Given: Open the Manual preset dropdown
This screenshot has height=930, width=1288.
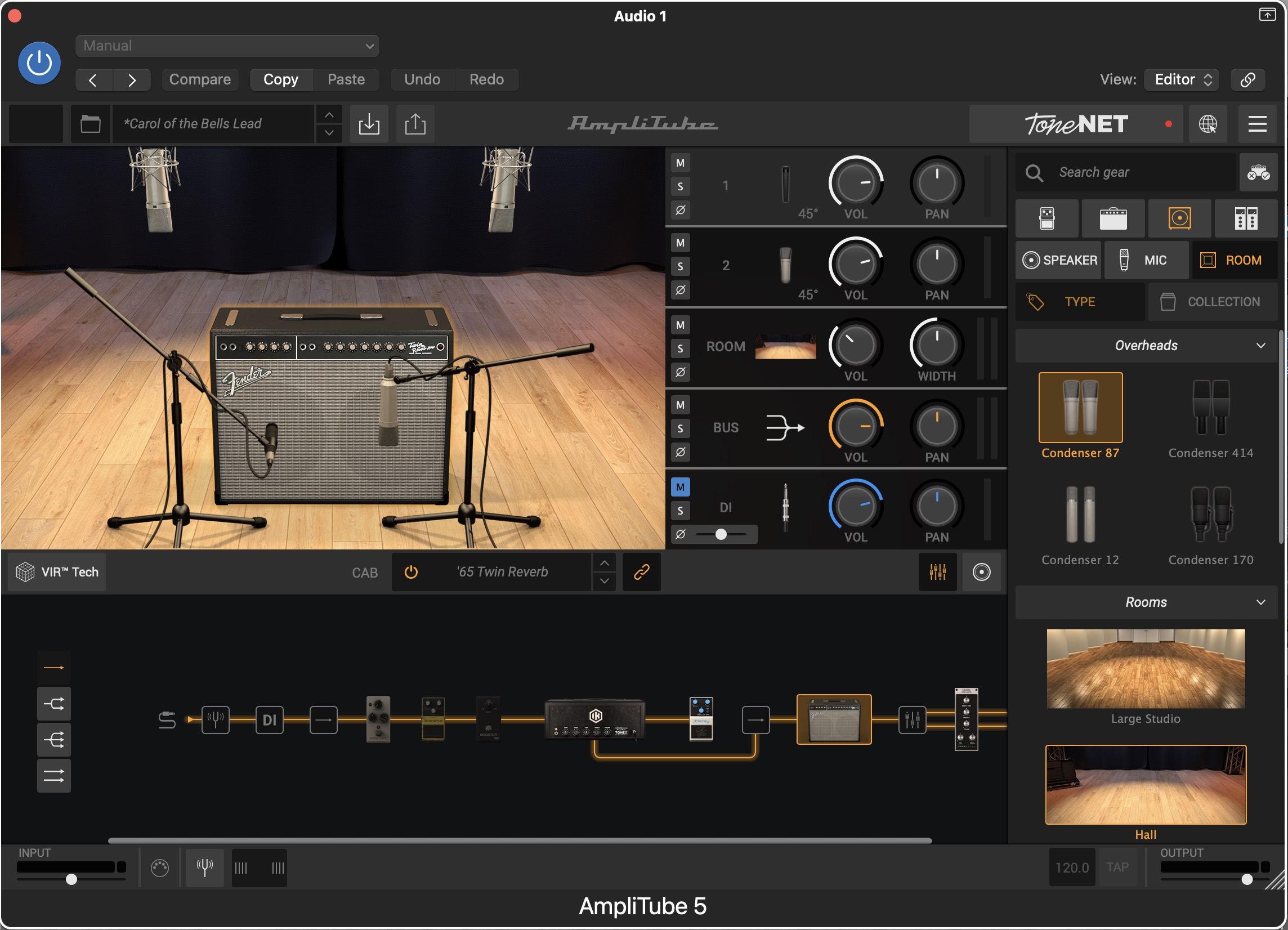Looking at the screenshot, I should click(x=227, y=46).
